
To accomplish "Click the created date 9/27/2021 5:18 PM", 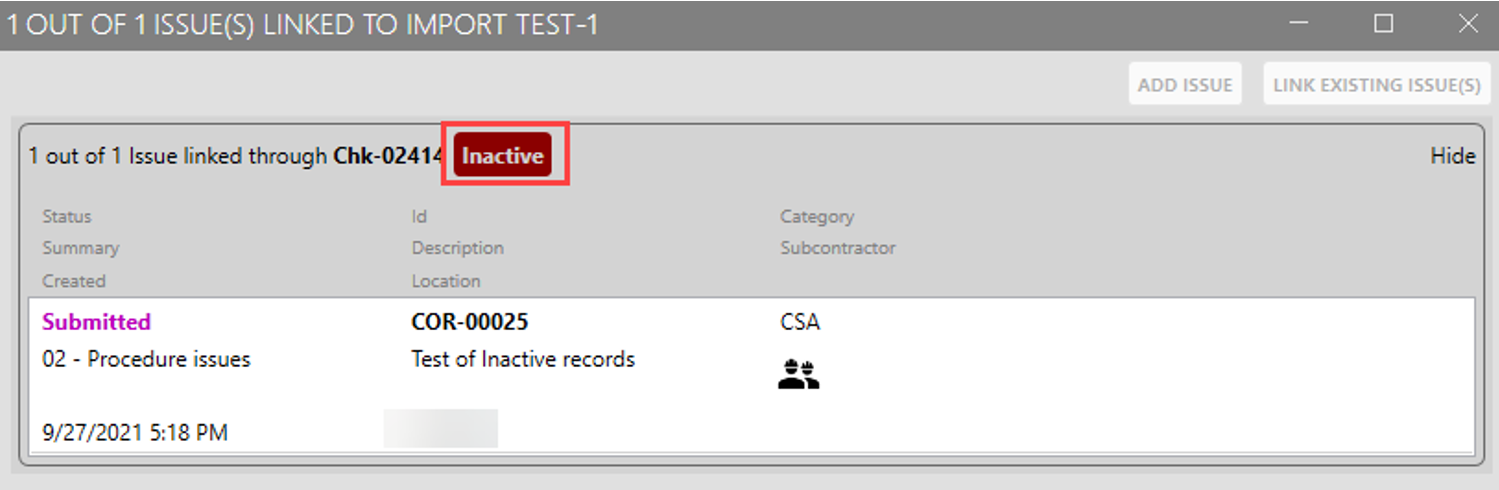I will click(135, 433).
